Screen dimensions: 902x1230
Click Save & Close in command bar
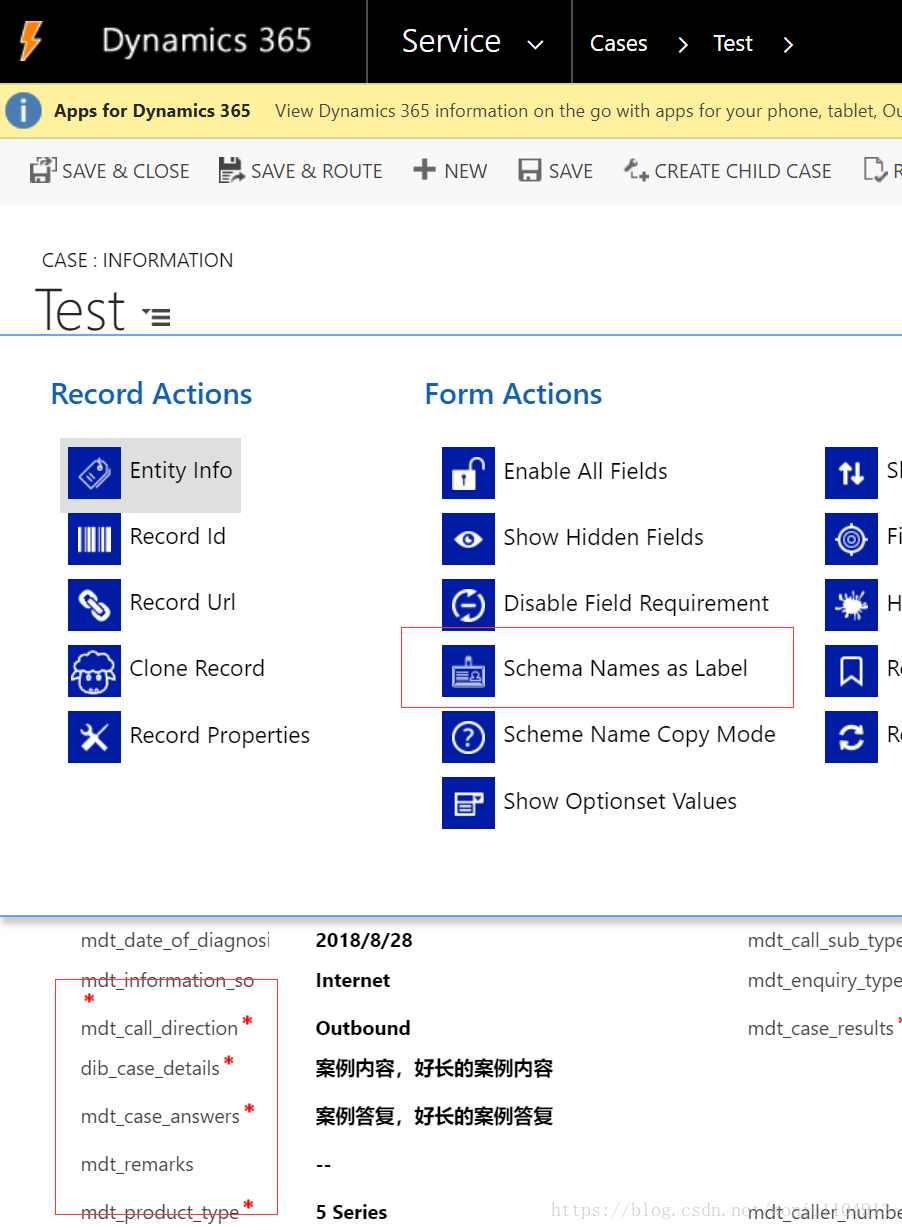(x=109, y=171)
